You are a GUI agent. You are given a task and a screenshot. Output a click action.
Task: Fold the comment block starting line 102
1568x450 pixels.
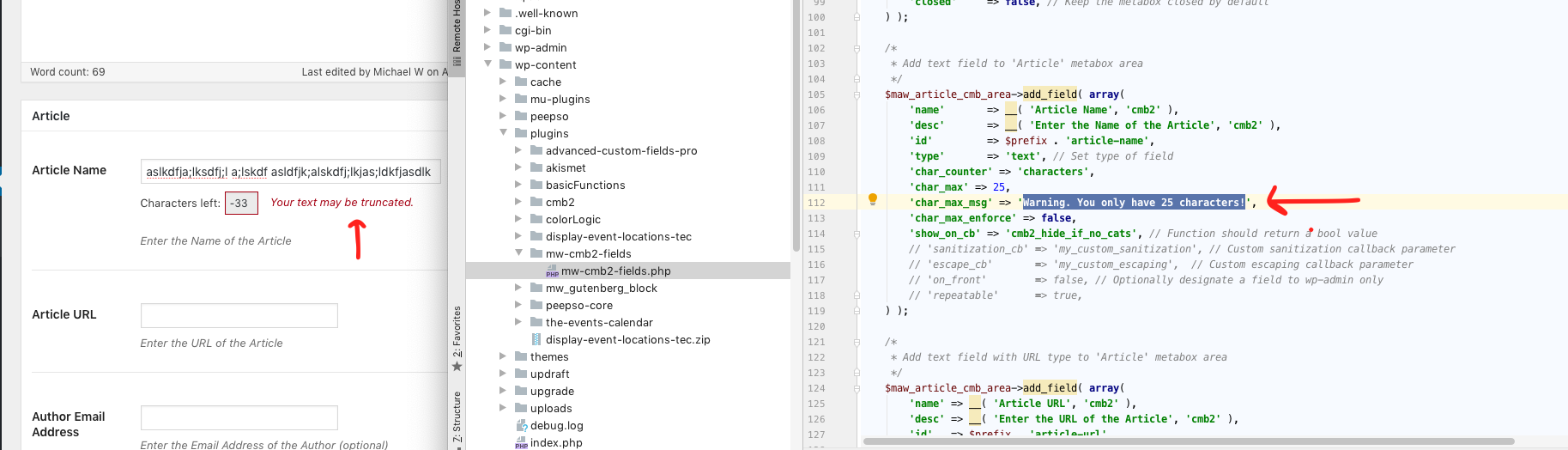[x=857, y=48]
